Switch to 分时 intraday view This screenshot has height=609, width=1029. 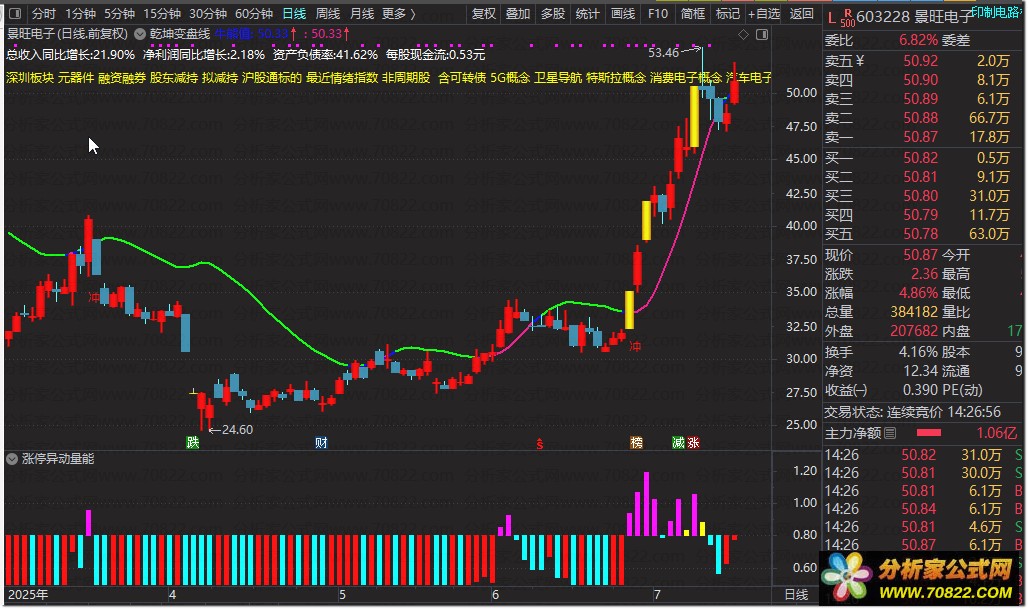pyautogui.click(x=44, y=13)
